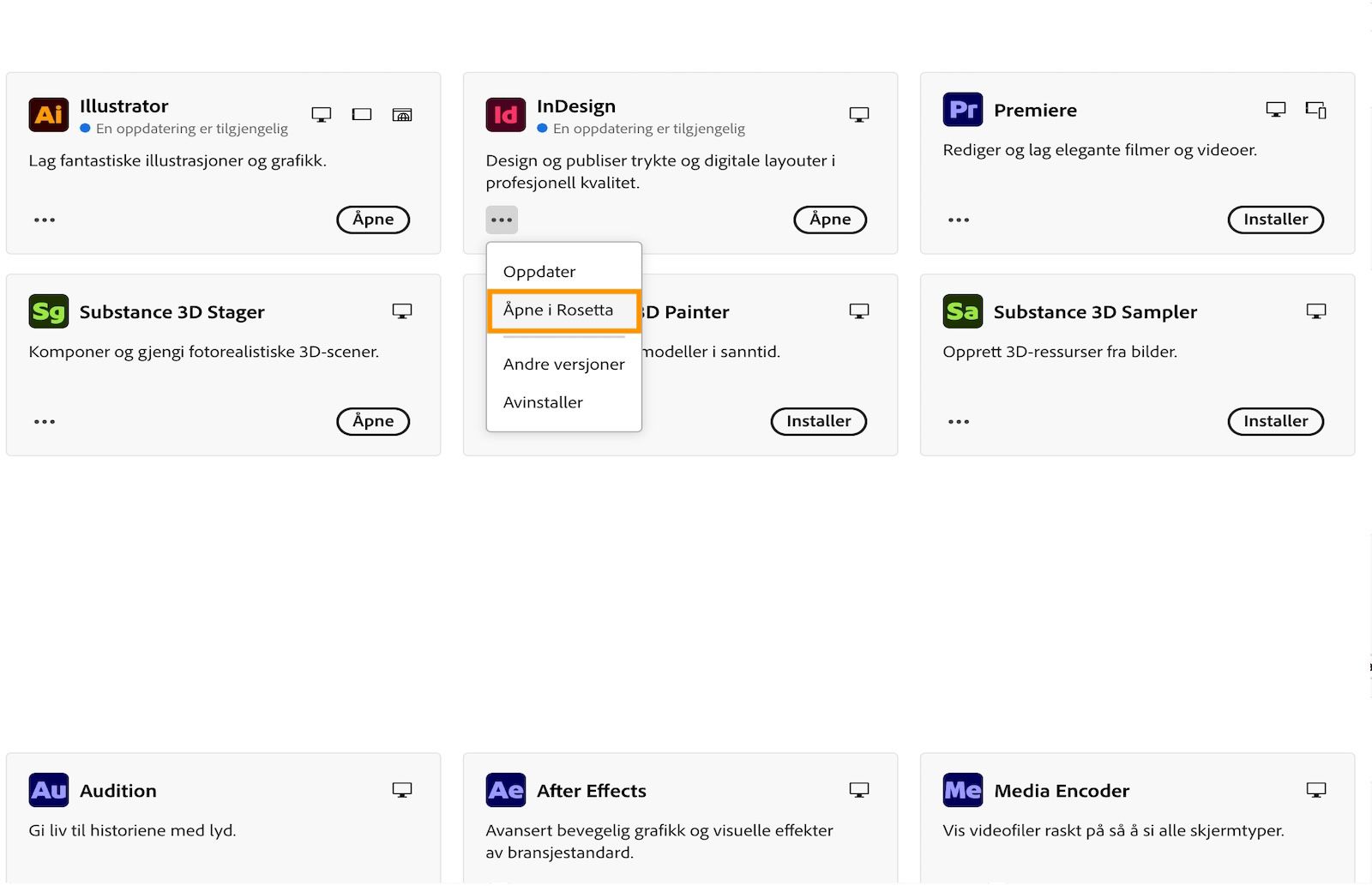Screen dimensions: 1372x886
Task: Click Substance 3D Painter's desktop icon
Action: click(859, 311)
